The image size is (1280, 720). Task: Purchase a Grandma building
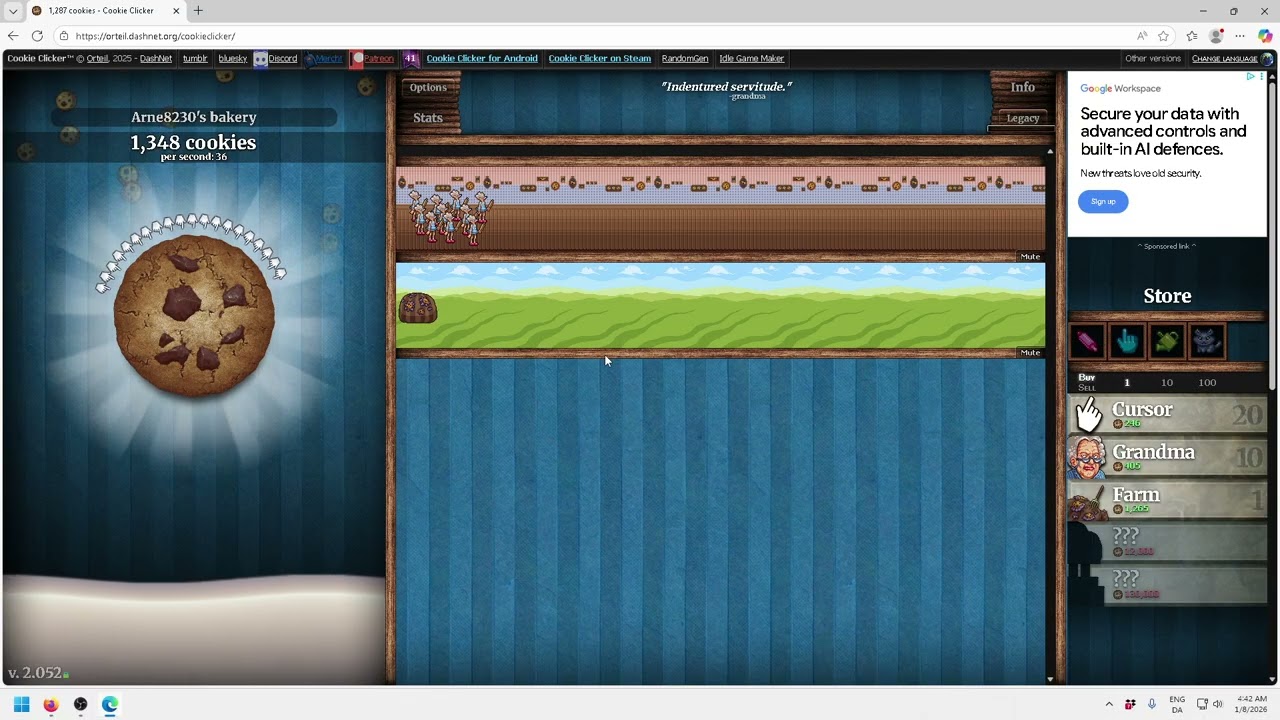[1167, 457]
